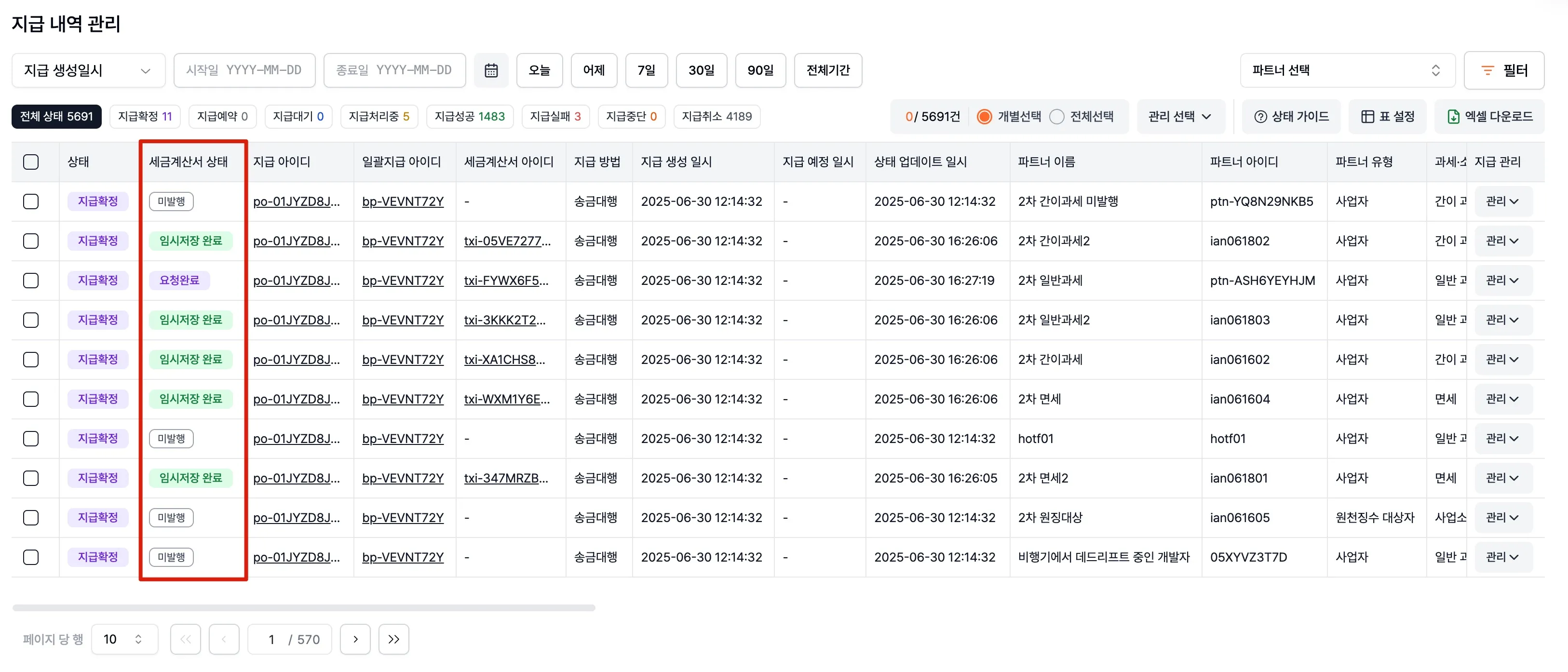Jump to last page double arrow
This screenshot has height=672, width=1568.
coord(394,639)
